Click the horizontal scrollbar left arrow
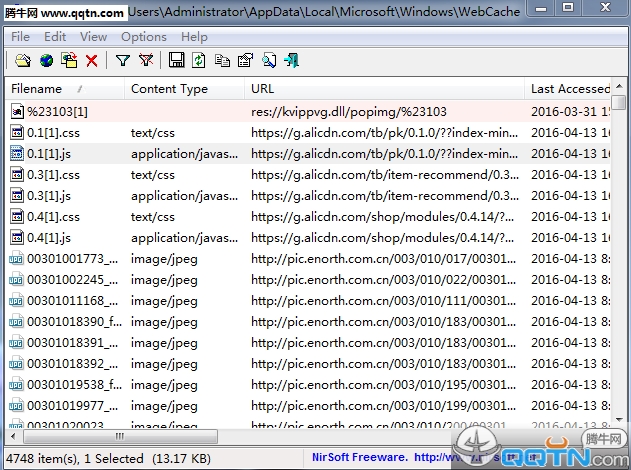The image size is (631, 470). (14, 436)
